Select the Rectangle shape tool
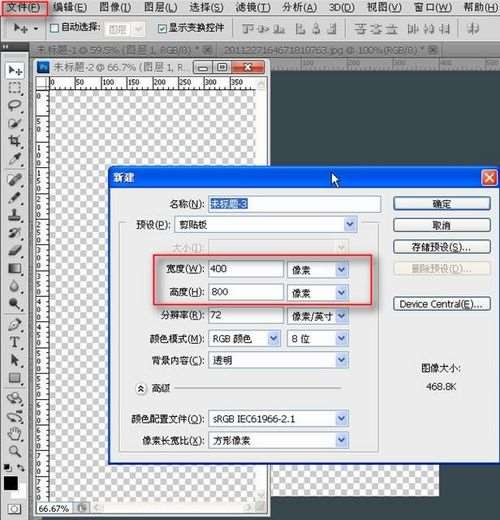The width and height of the screenshot is (500, 520). [15, 378]
